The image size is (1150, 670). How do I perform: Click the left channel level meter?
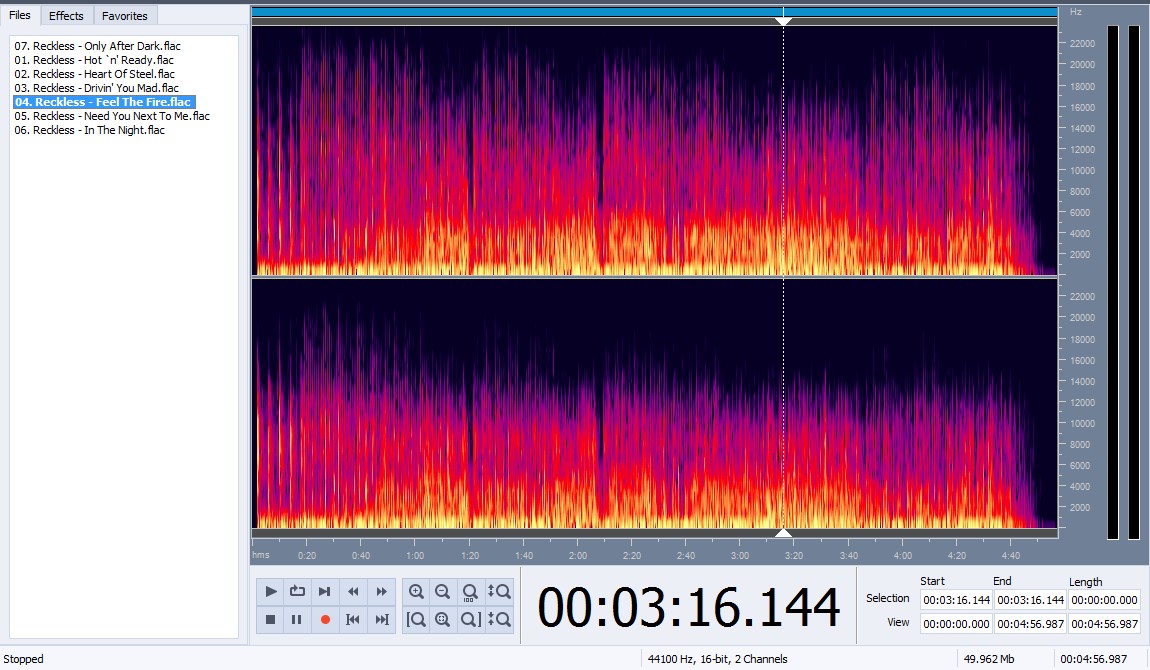pos(1113,282)
